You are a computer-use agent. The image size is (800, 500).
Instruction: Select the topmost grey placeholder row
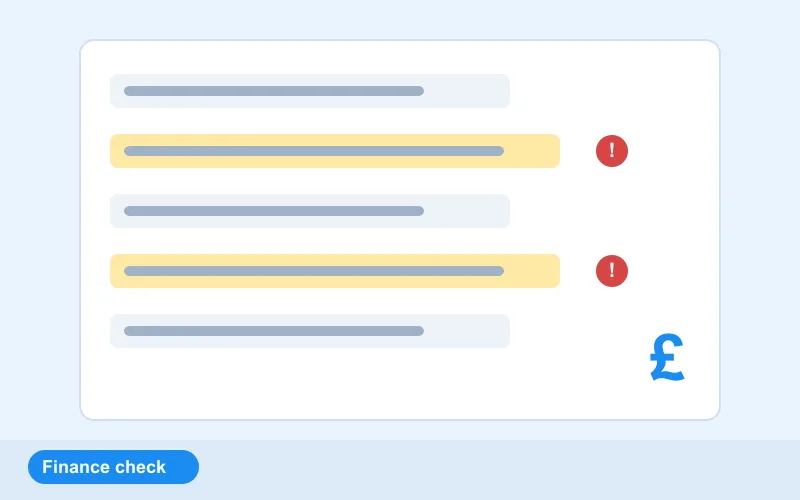[x=310, y=91]
